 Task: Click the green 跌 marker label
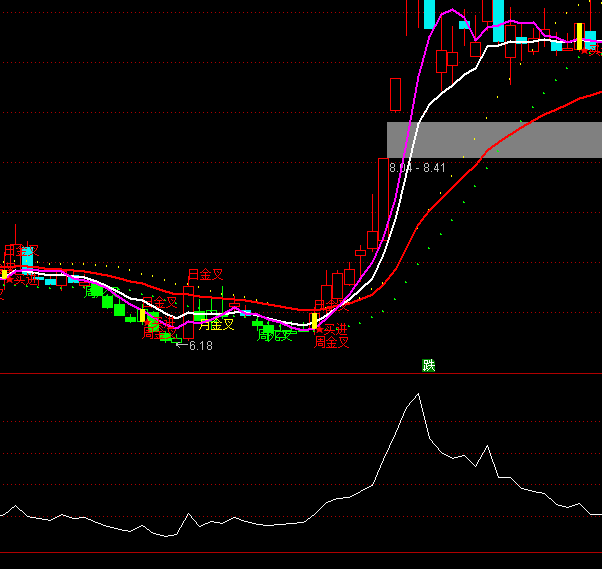pos(429,365)
